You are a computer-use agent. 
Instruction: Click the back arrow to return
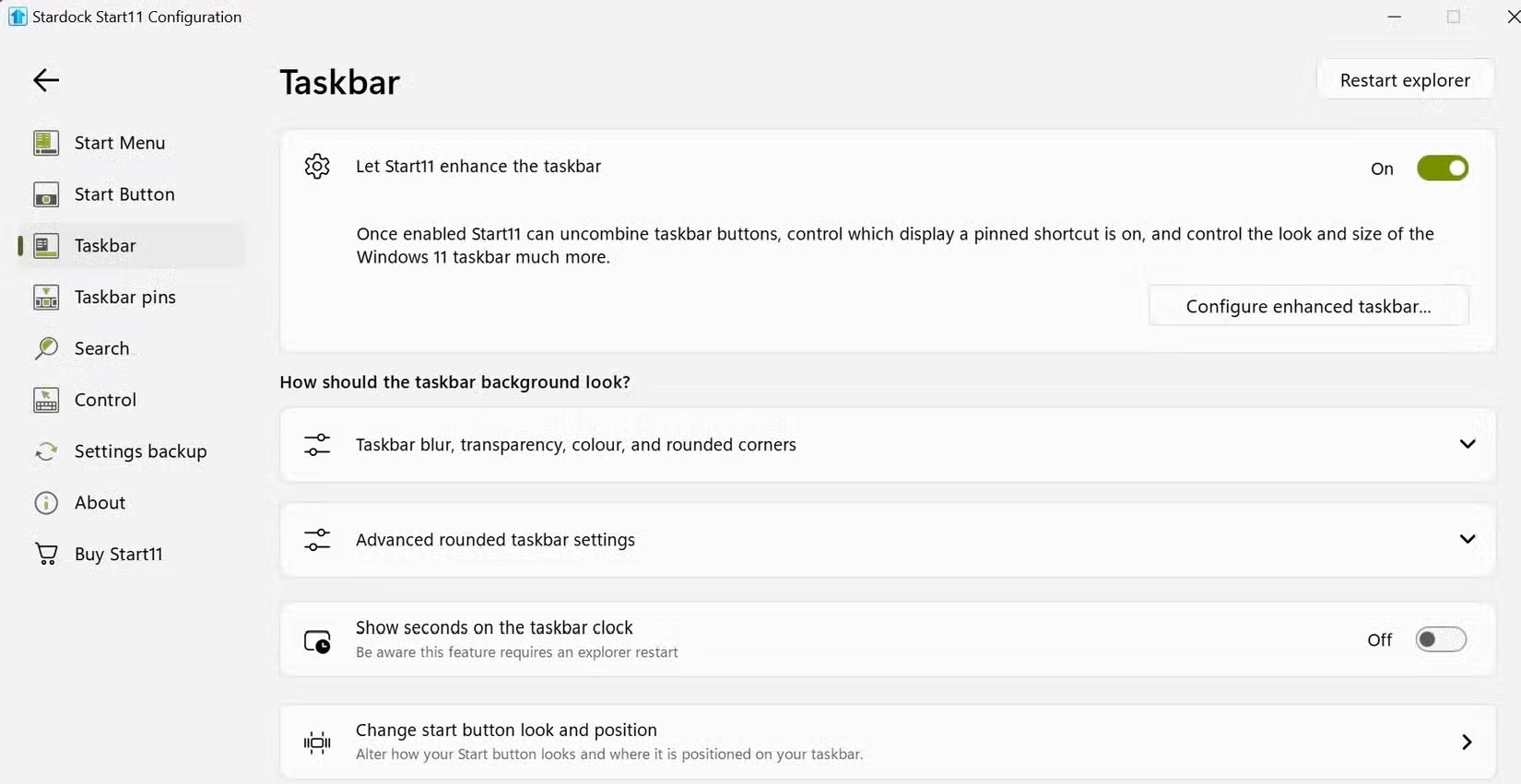(x=45, y=80)
